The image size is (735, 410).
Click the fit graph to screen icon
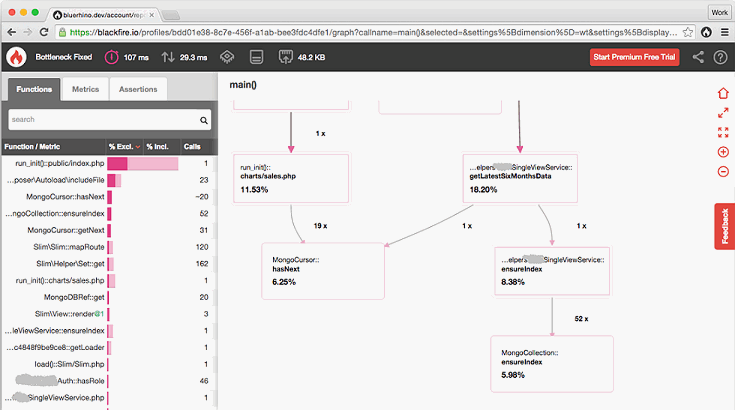click(x=723, y=132)
